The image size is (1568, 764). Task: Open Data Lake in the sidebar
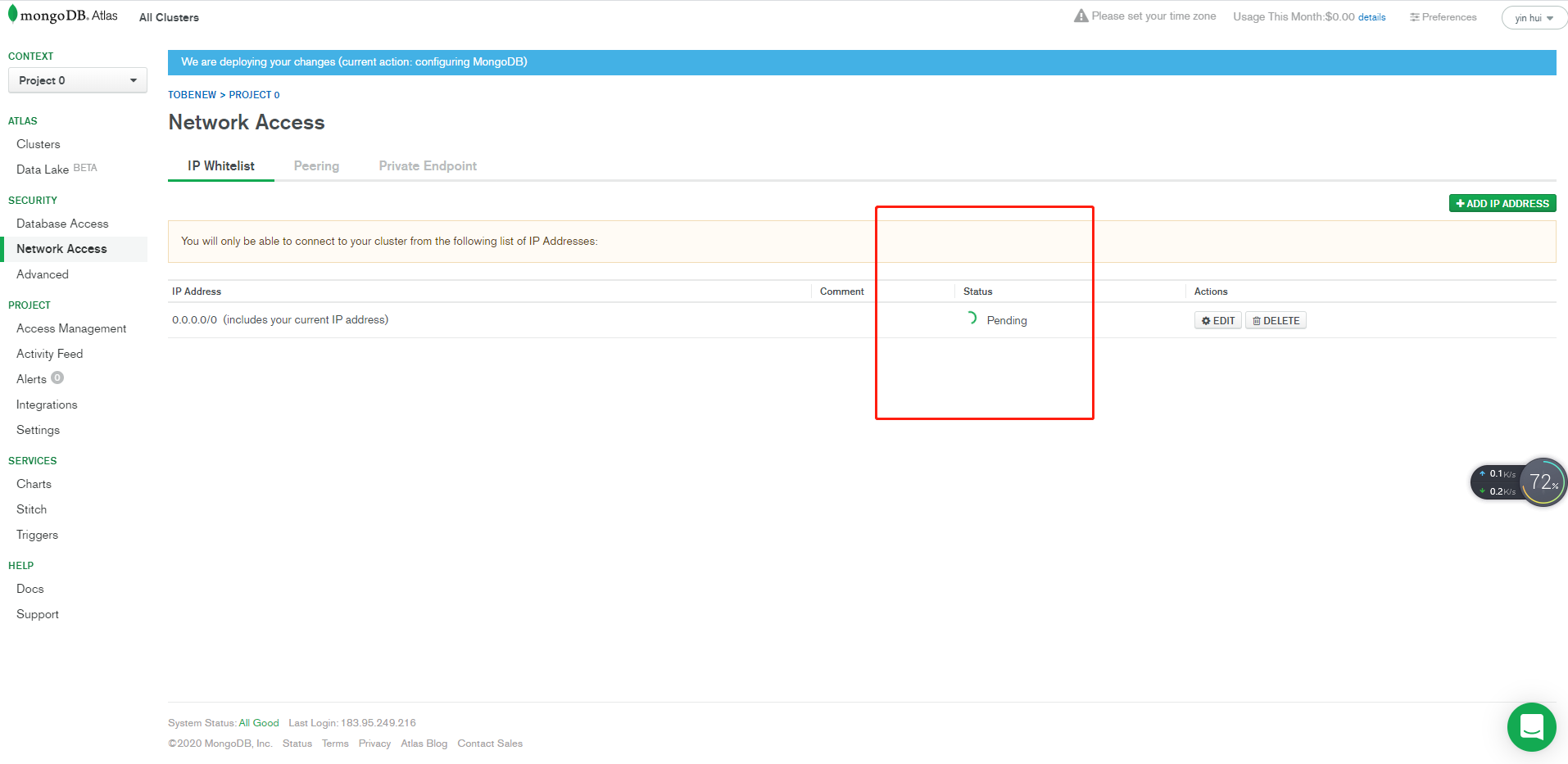click(x=43, y=170)
